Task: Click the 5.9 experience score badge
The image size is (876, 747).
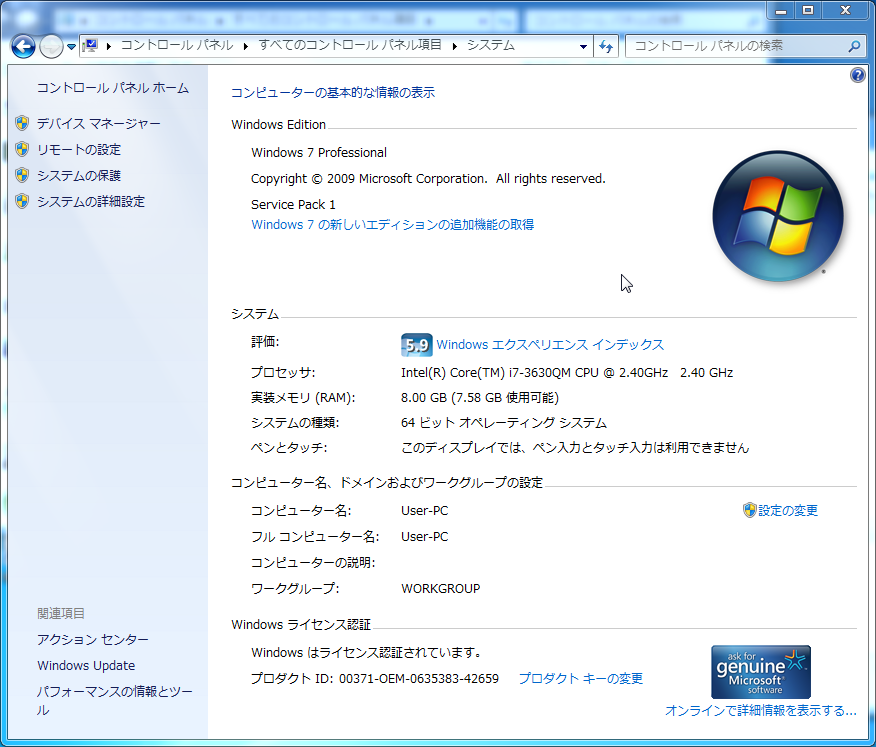Action: click(416, 345)
